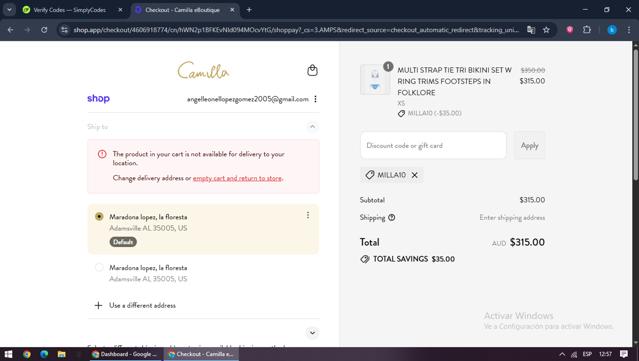
Task: Focus the Discount code or gift card field
Action: 433,145
